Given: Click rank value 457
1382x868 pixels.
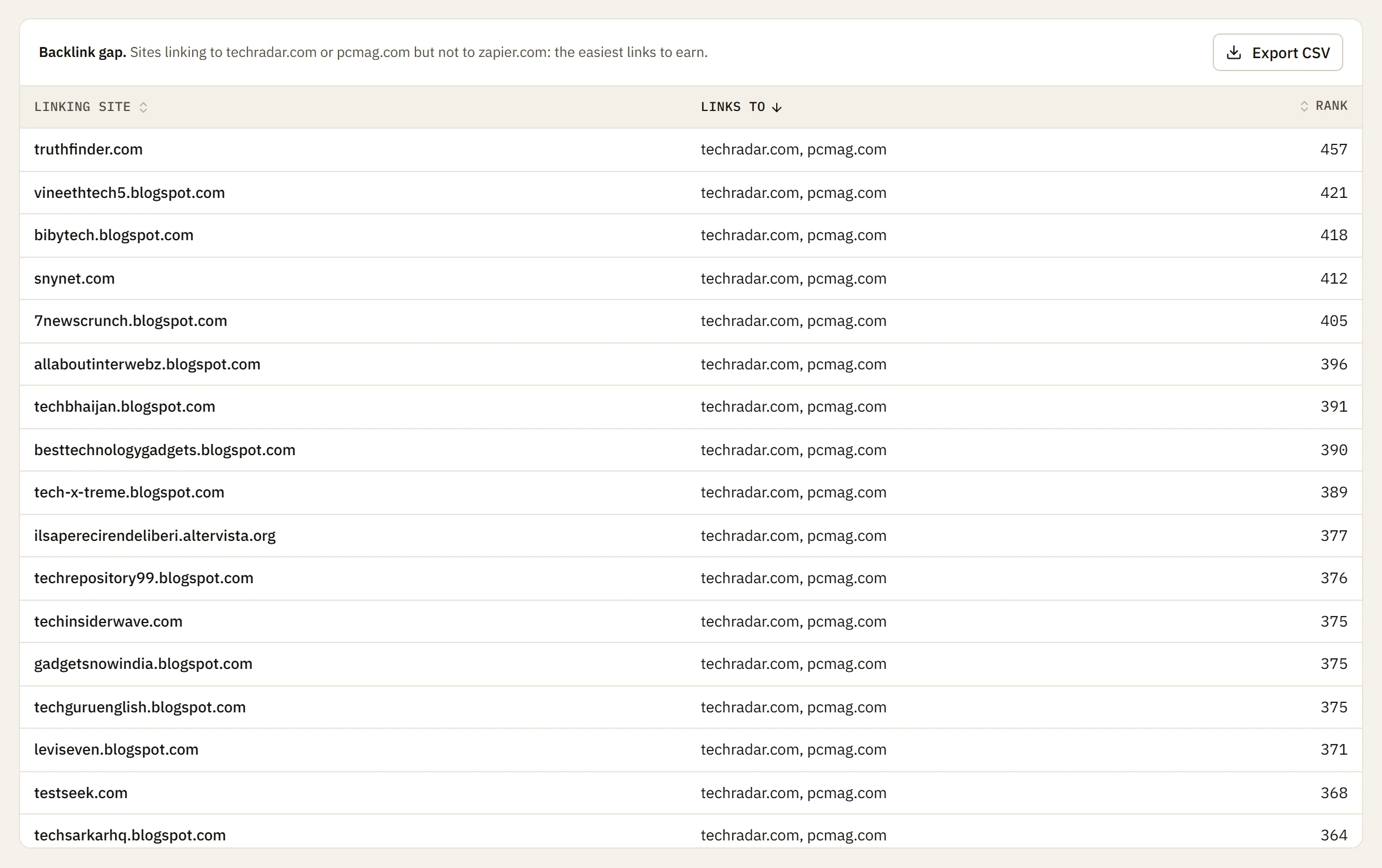Looking at the screenshot, I should (1334, 149).
